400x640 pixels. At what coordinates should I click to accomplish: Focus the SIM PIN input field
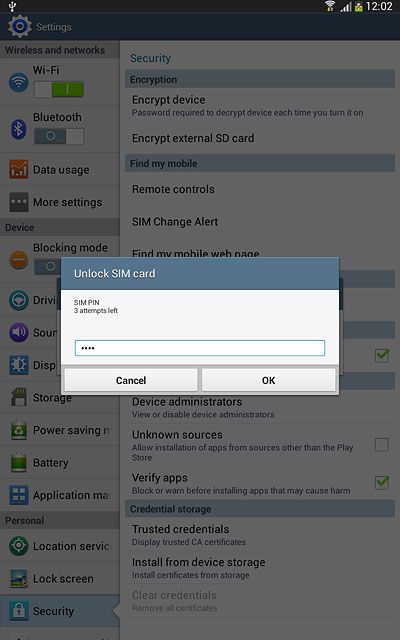200,348
